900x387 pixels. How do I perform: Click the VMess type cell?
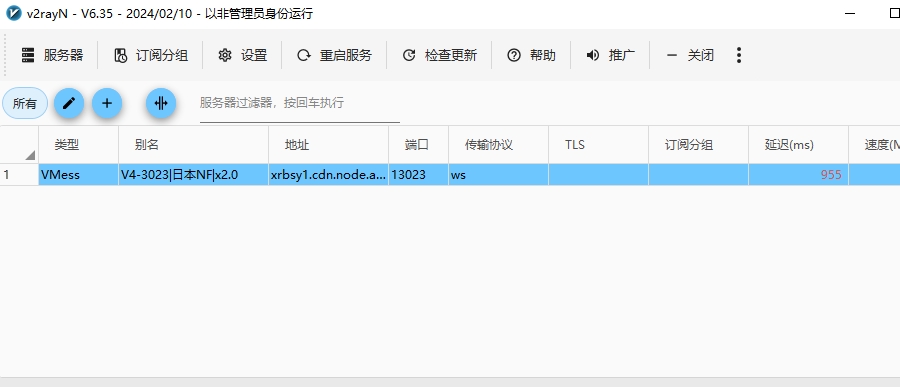click(79, 175)
